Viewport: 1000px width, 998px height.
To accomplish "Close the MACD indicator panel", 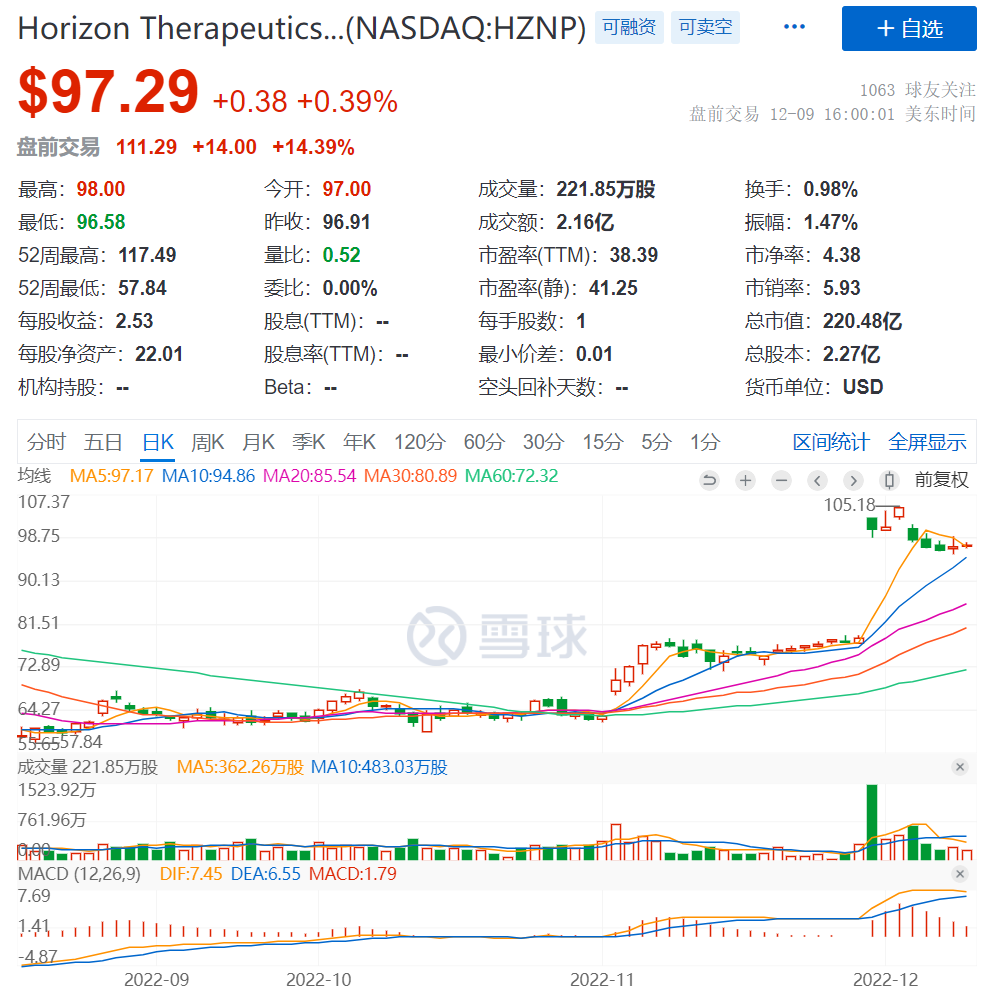I will 960,874.
